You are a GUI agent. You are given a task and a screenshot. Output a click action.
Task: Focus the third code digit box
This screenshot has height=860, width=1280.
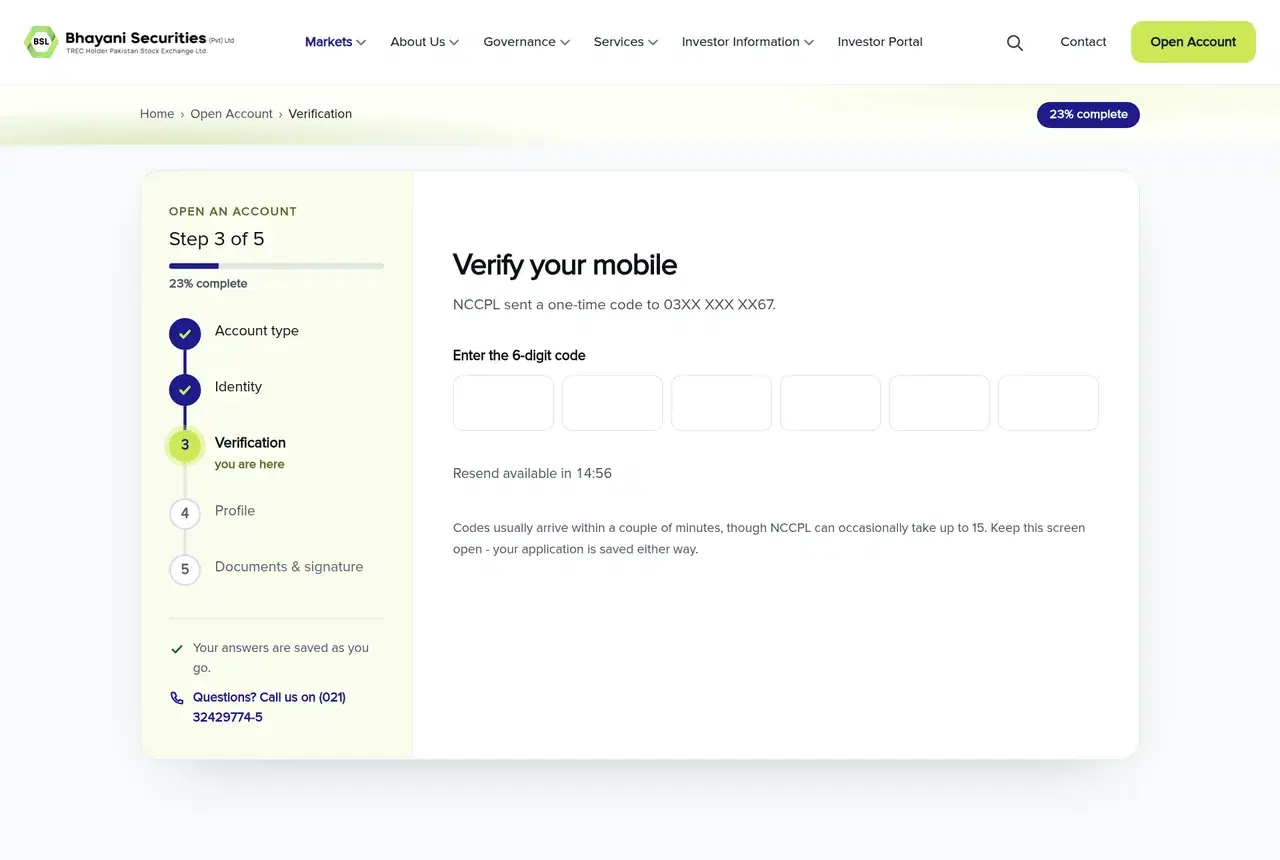[721, 403]
